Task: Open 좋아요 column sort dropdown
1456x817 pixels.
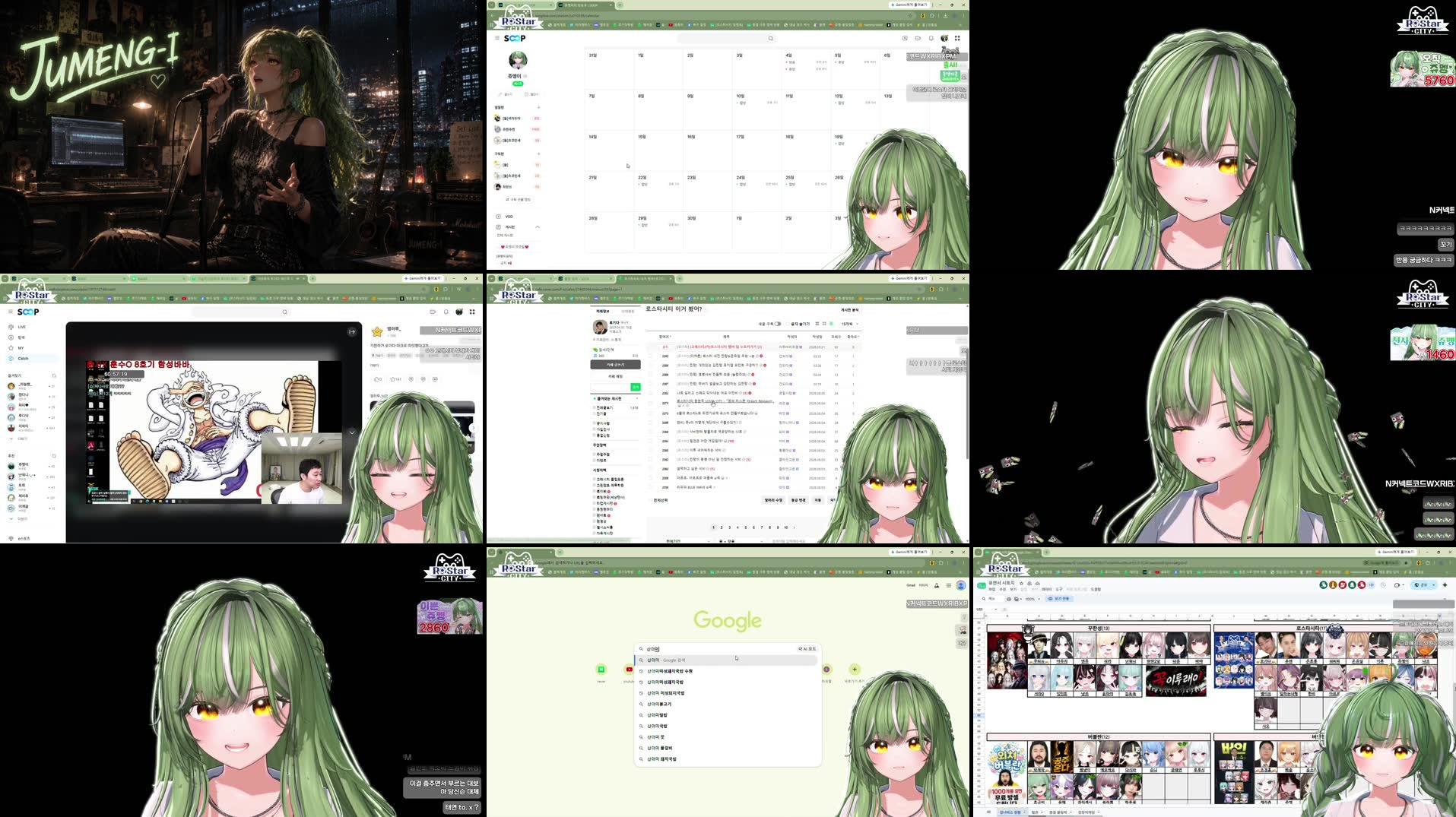Action: tap(853, 337)
